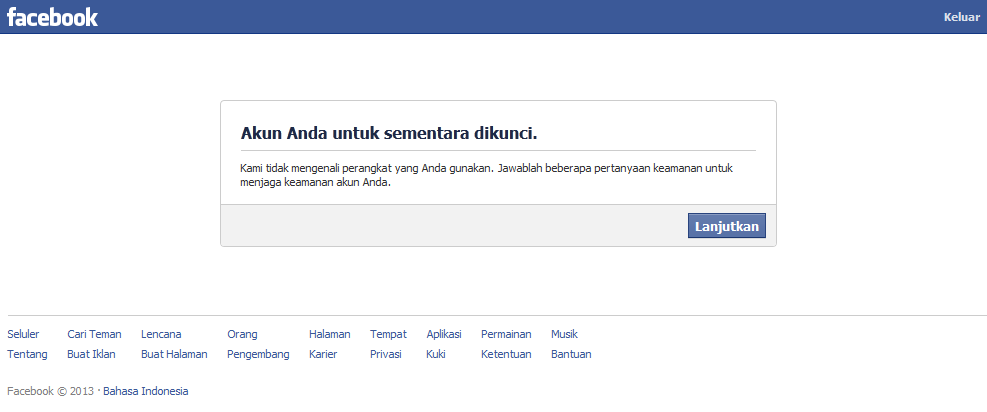The height and width of the screenshot is (412, 987).
Task: Open the Aplikasi footer link
Action: pyautogui.click(x=444, y=334)
